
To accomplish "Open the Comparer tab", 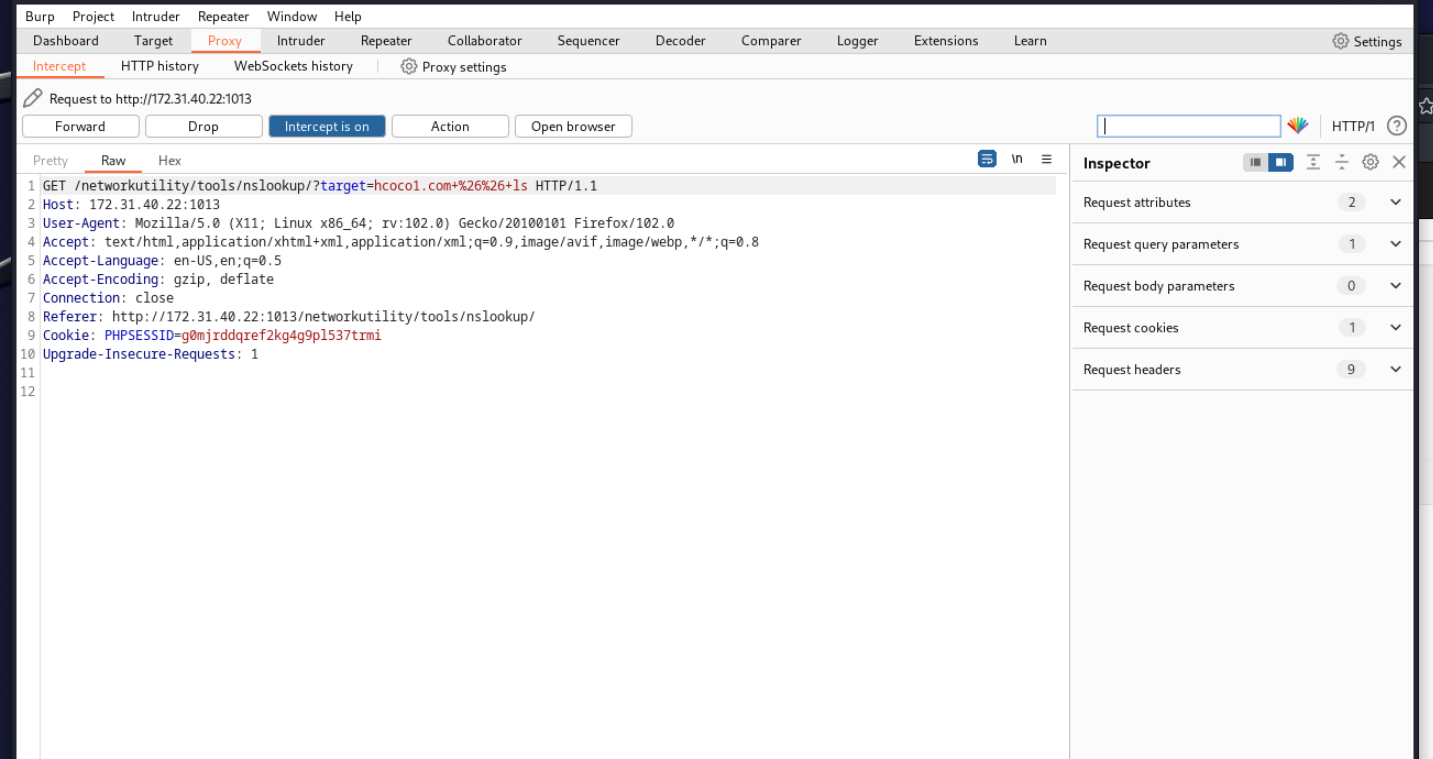I will click(x=771, y=41).
